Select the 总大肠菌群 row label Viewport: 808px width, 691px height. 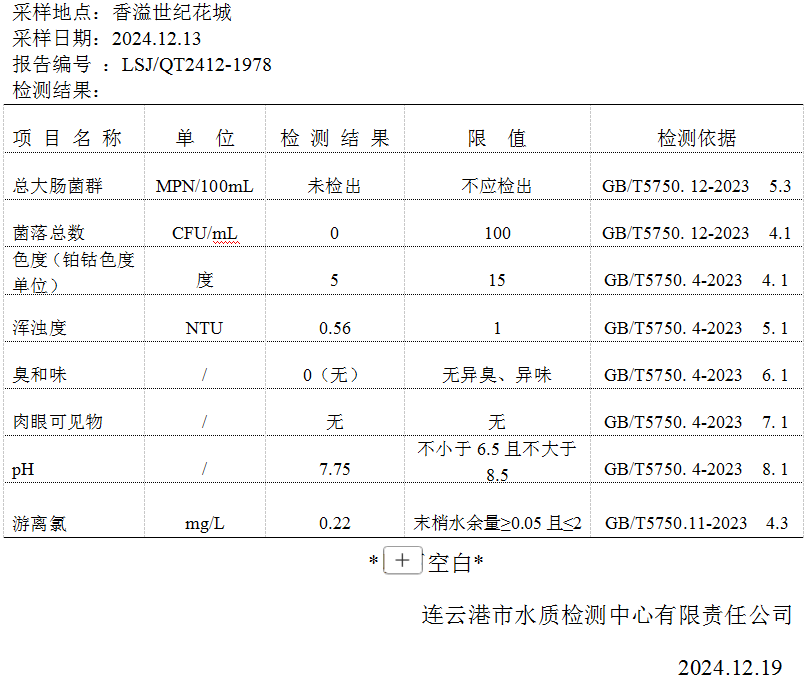coord(58,186)
